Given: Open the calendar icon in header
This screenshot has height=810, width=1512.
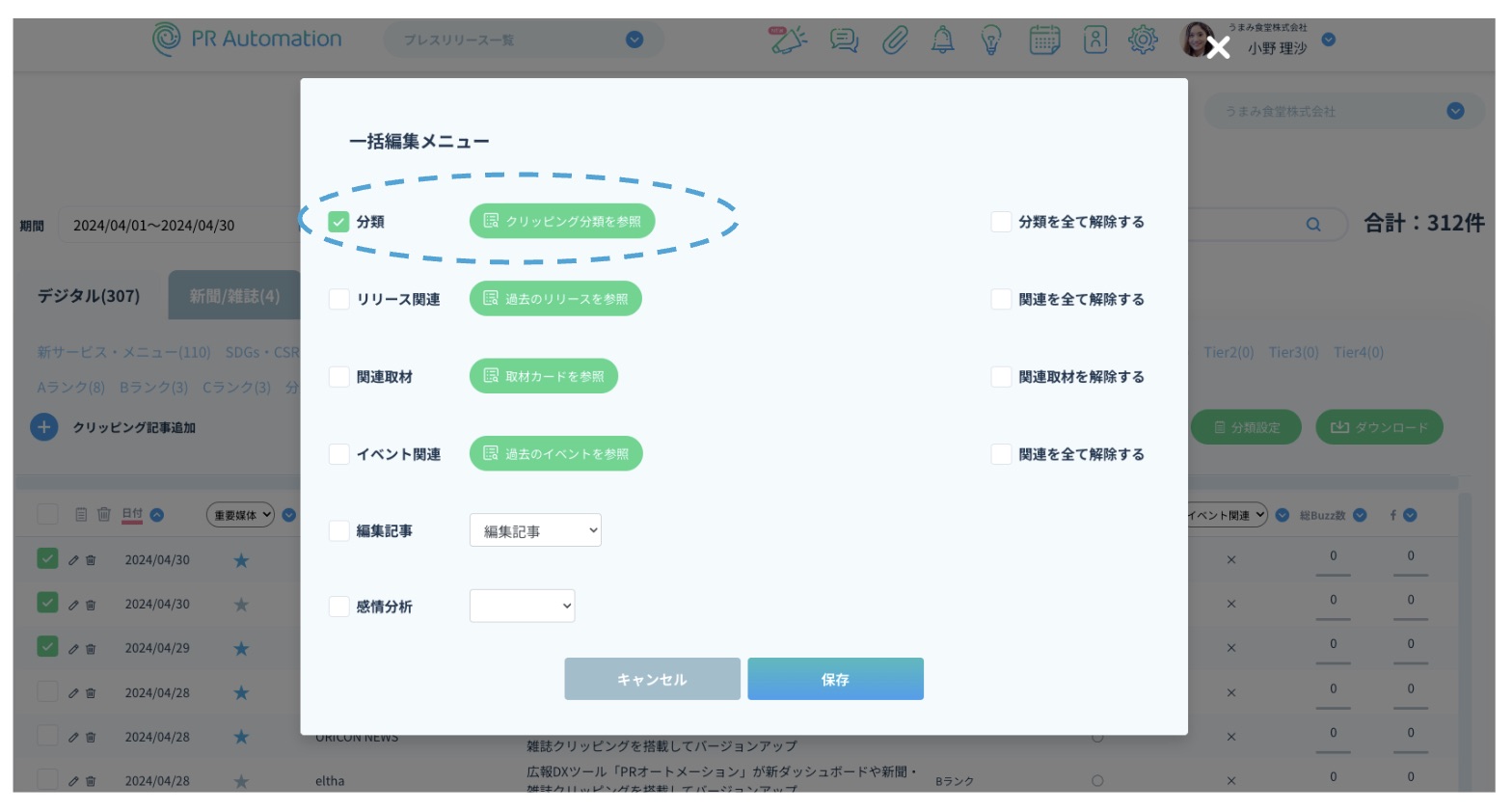Looking at the screenshot, I should [1044, 40].
